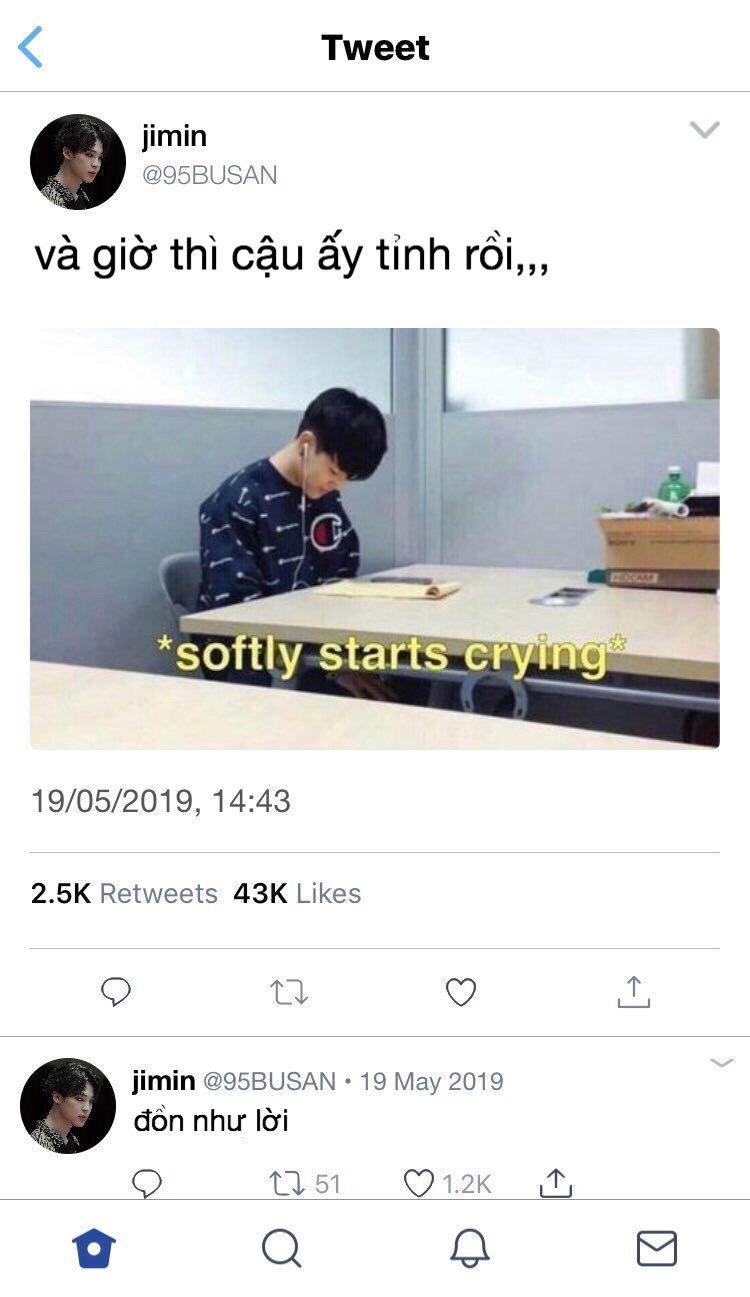
Task: Expand options chevron on the reply tweet
Action: (x=722, y=1063)
